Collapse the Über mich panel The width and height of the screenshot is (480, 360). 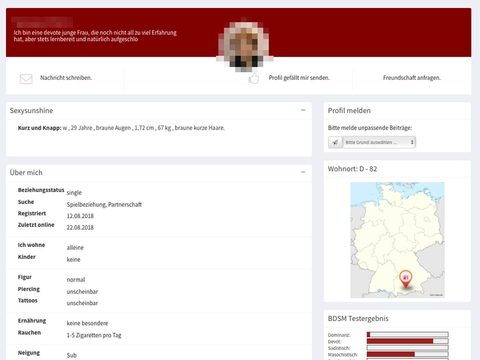tap(303, 172)
